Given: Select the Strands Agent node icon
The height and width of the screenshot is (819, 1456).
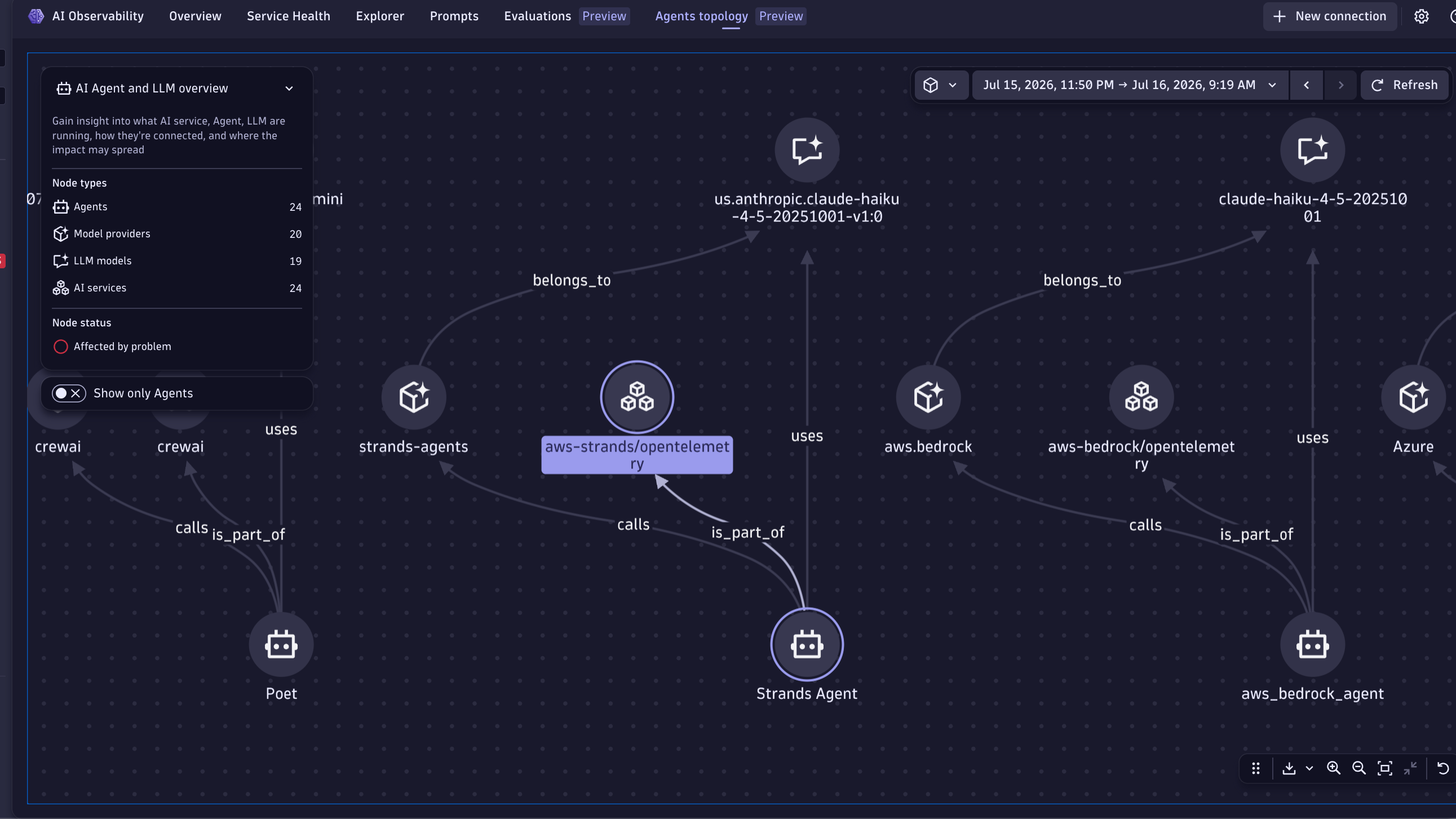Looking at the screenshot, I should coord(807,644).
